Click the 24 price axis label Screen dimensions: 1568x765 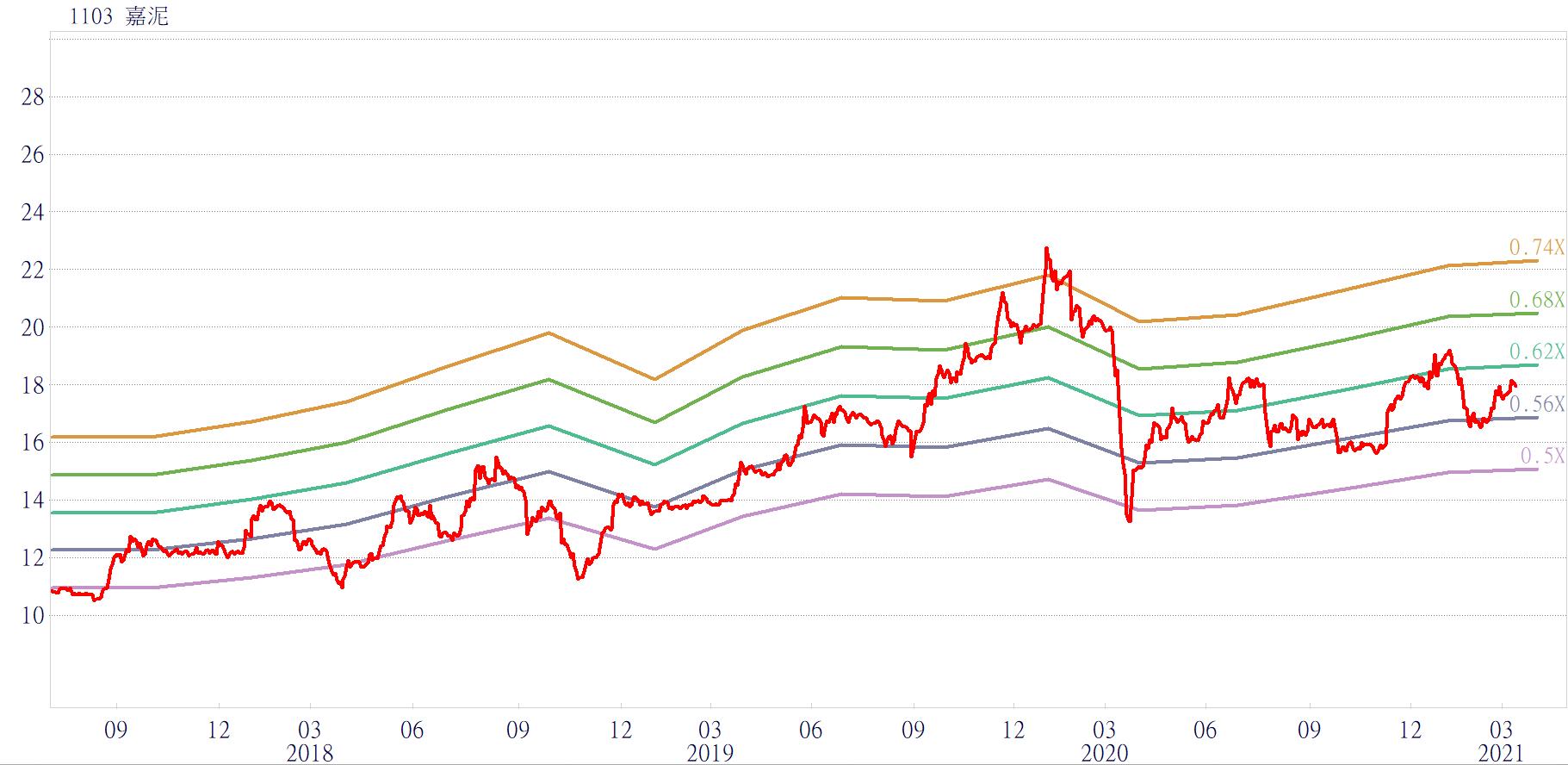click(x=33, y=213)
